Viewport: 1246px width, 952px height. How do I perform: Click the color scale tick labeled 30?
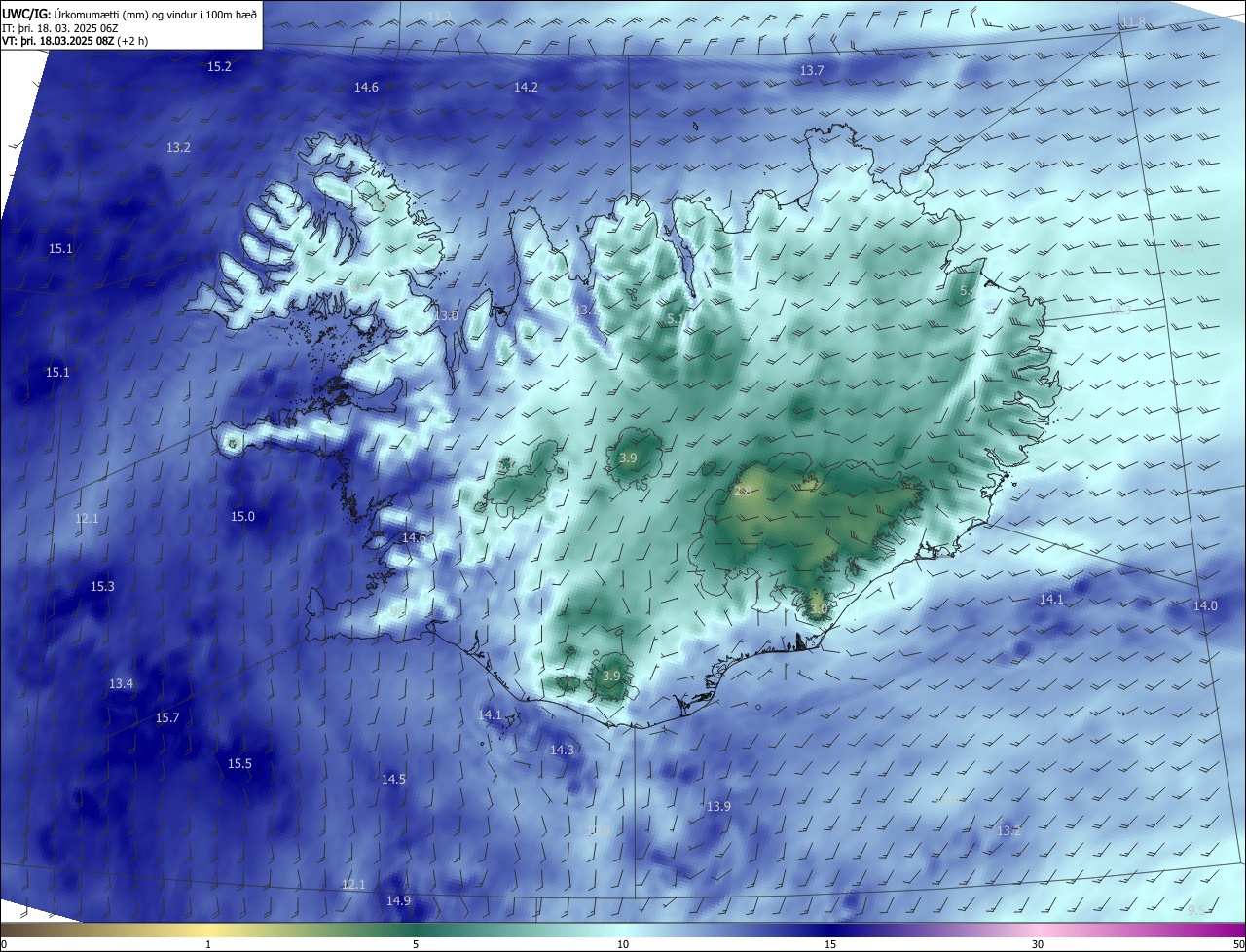click(1038, 944)
